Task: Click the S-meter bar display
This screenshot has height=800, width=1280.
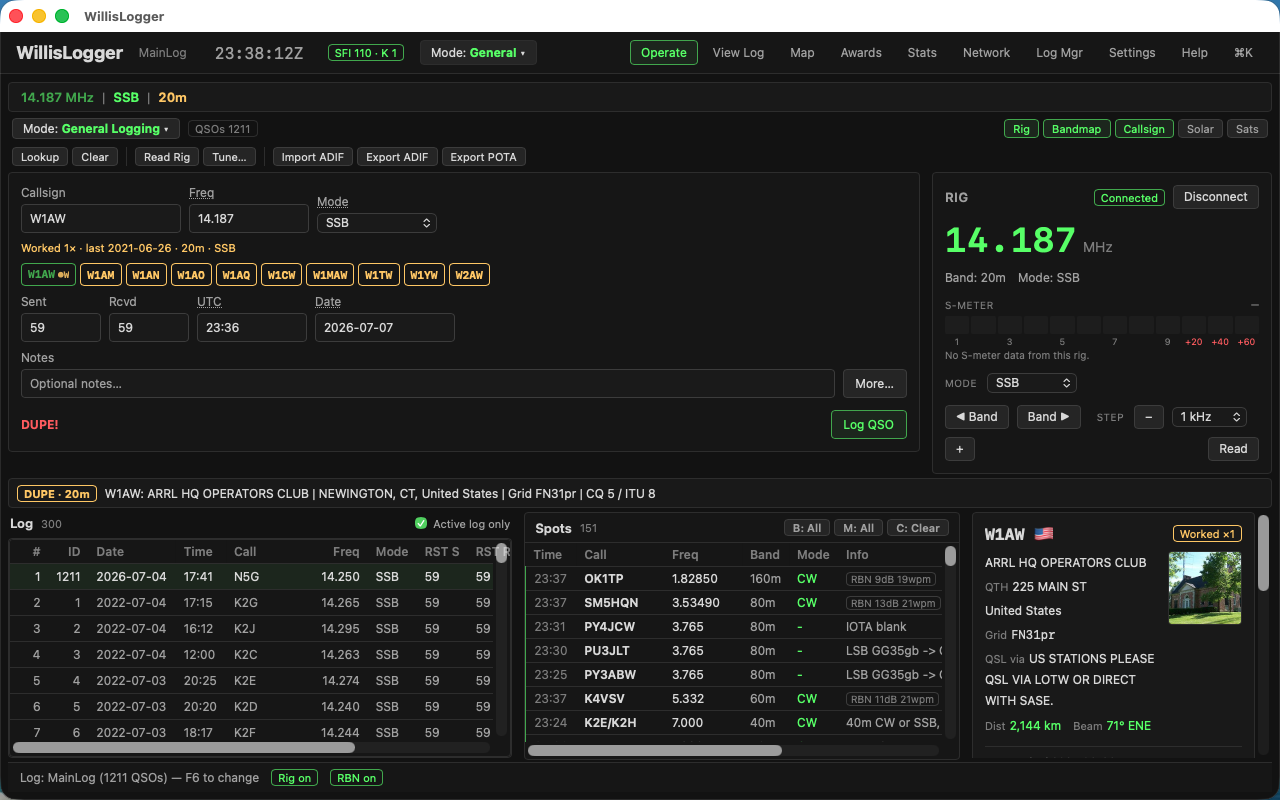Action: click(x=1102, y=325)
